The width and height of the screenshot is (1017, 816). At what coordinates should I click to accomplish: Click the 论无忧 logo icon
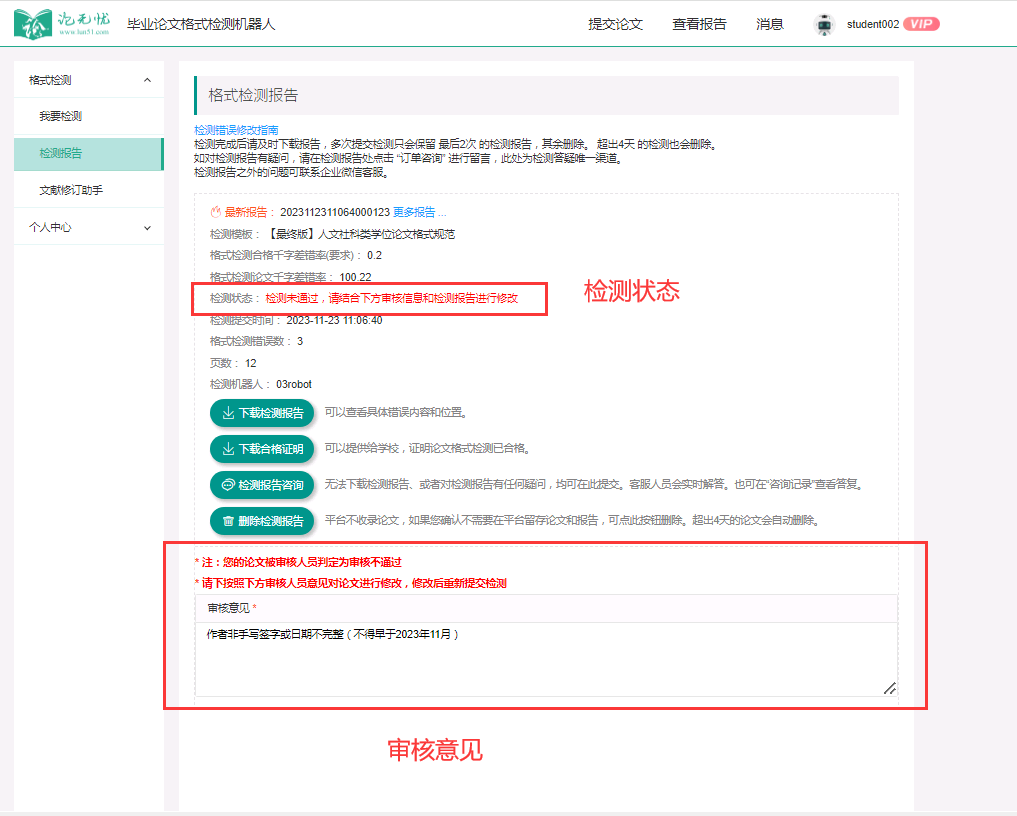tap(34, 24)
